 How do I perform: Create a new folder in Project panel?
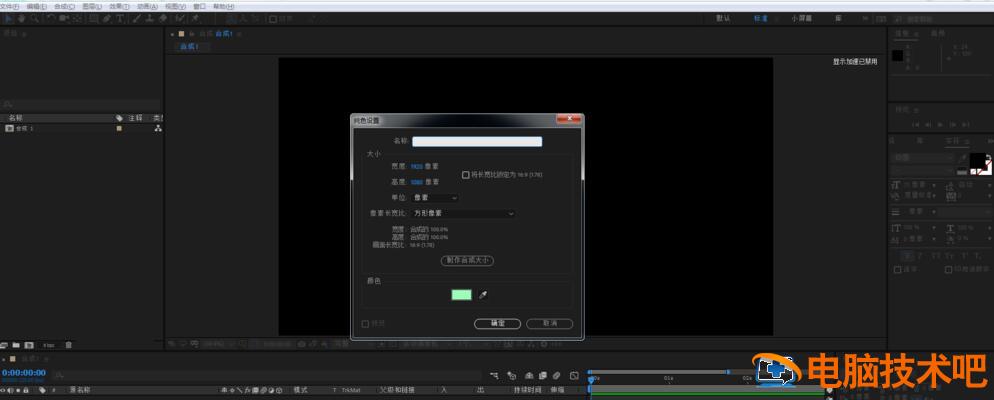[x=16, y=345]
